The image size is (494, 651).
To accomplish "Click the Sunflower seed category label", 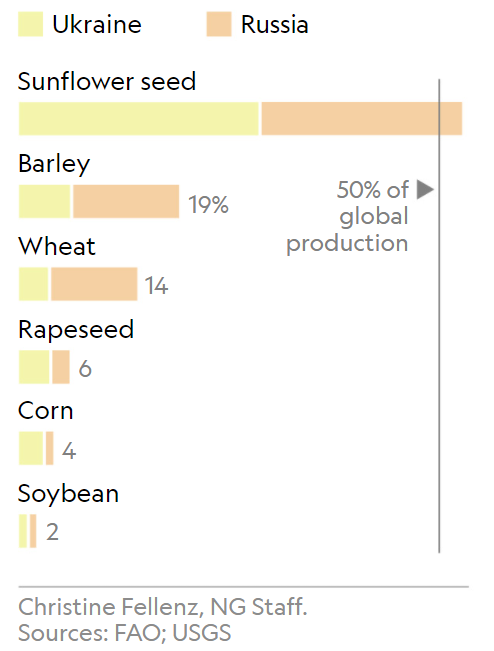I will coord(107,81).
